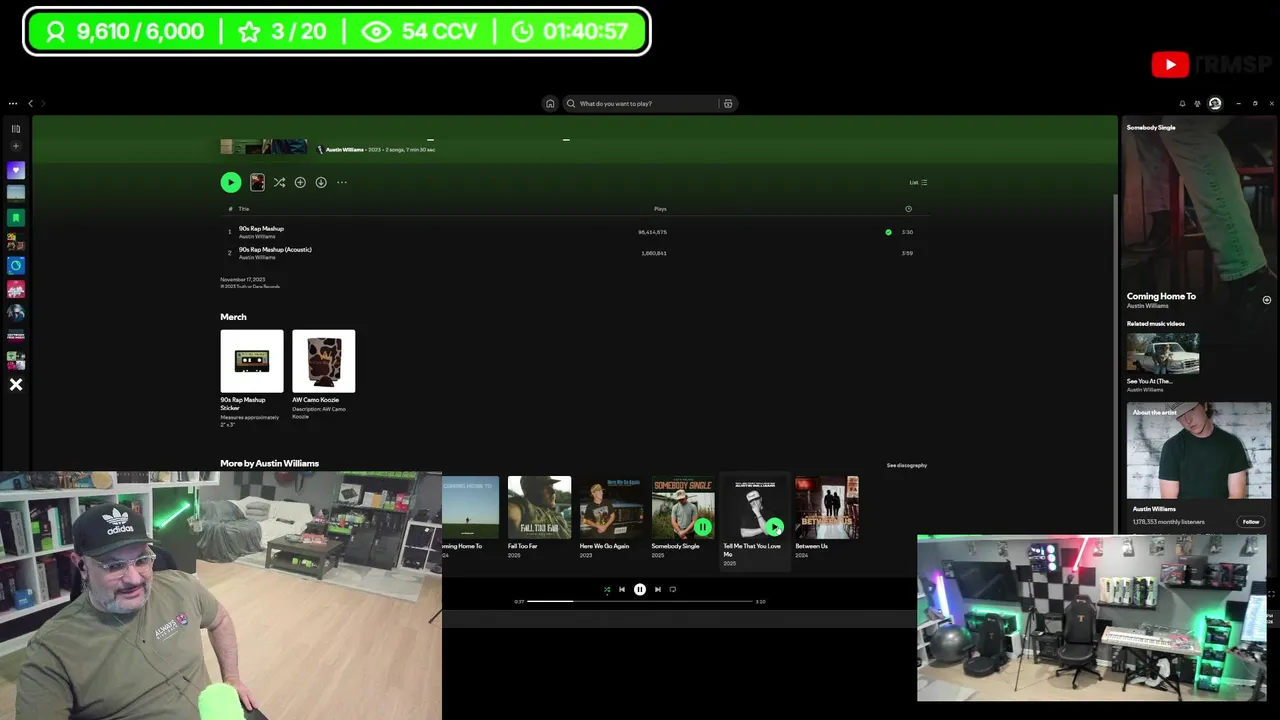Toggle repeat in the player bar
This screenshot has height=720, width=1280.
pos(673,589)
